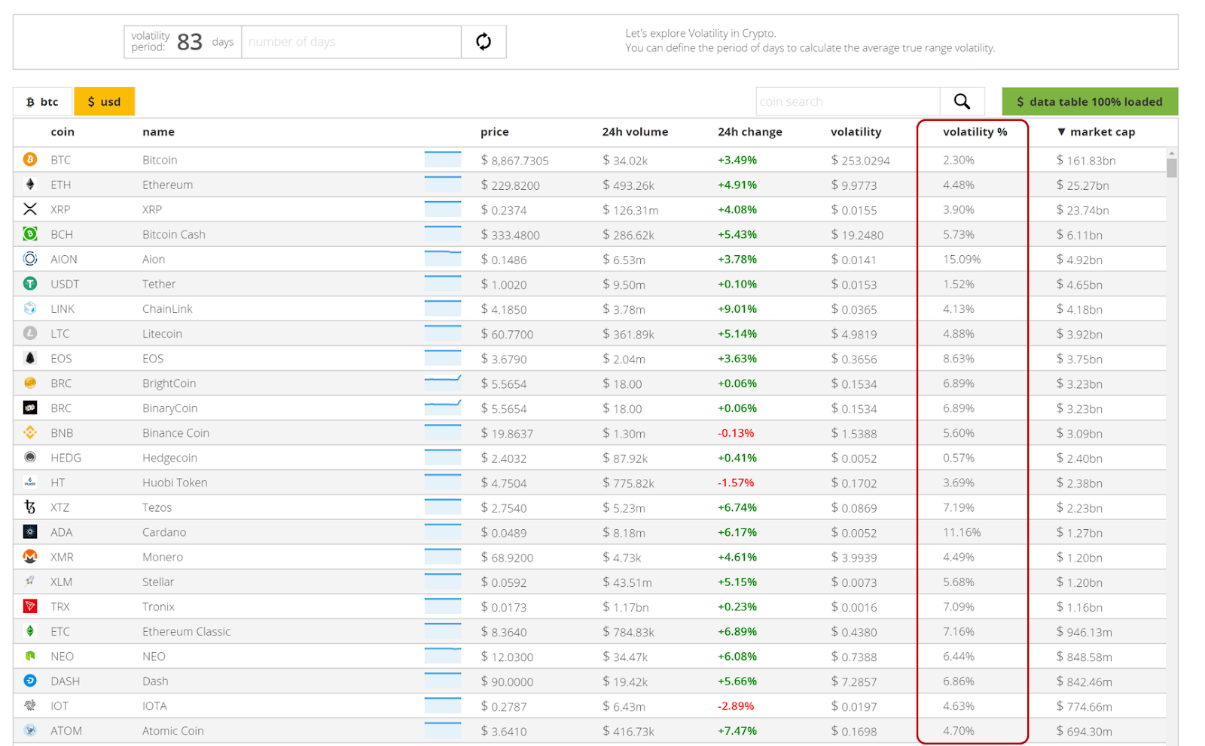Screen dimensions: 1205x746
Task: Click the BrightCoin price sparkline chart
Action: pos(443,382)
